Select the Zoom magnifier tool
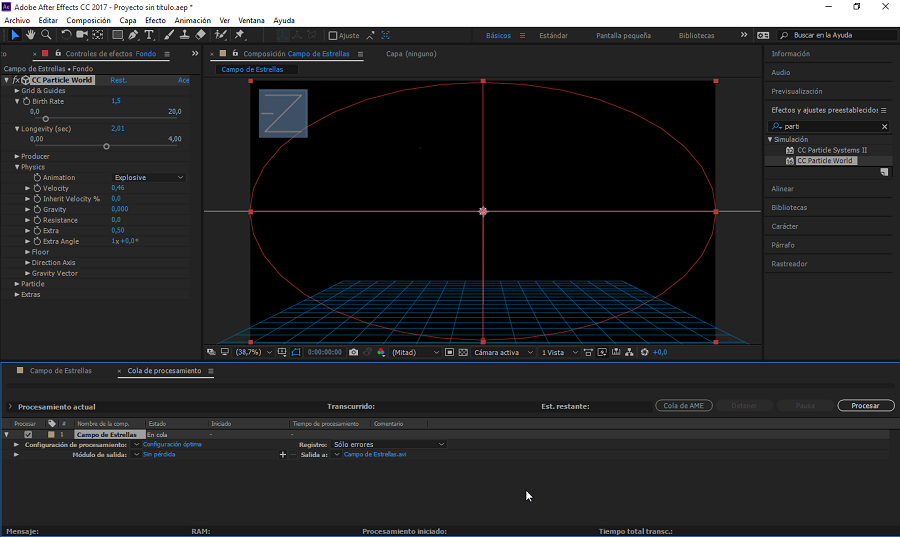 pos(46,35)
